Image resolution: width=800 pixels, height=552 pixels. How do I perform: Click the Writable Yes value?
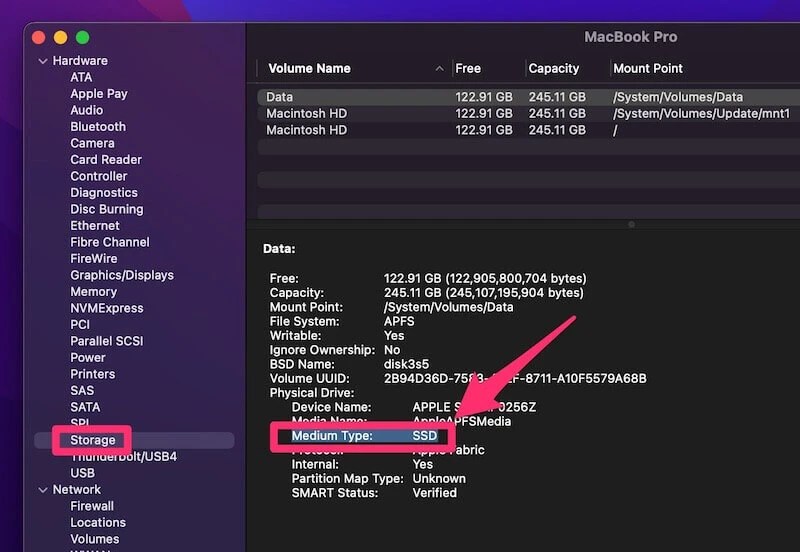click(394, 336)
